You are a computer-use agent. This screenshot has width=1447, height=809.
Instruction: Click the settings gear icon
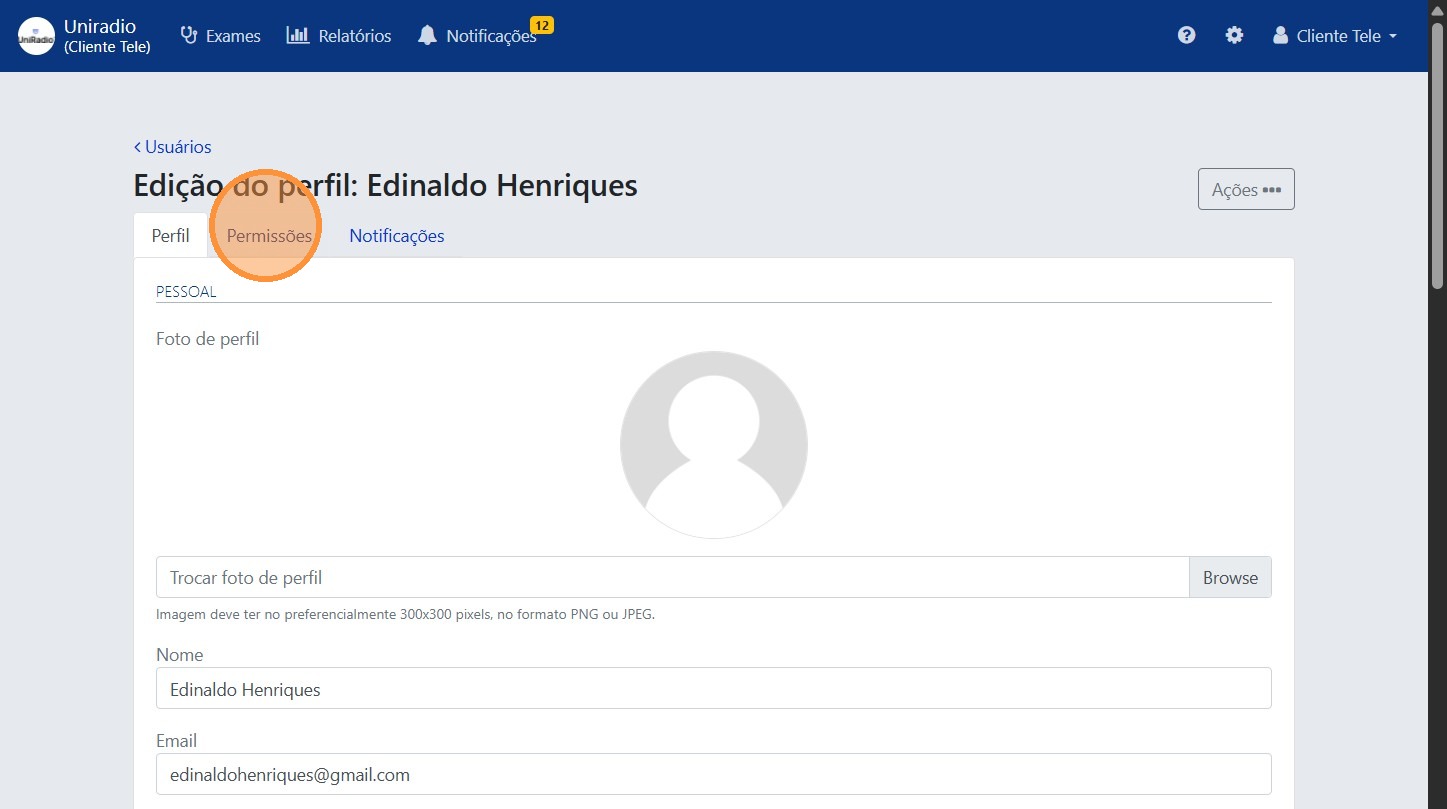[1234, 35]
